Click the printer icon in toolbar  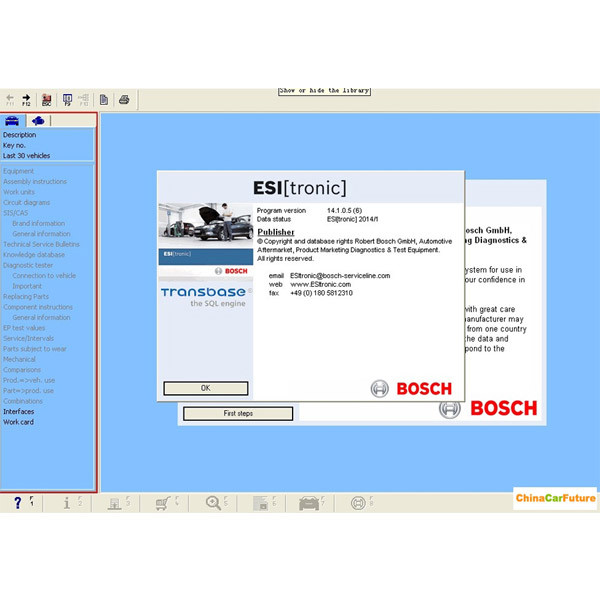(x=124, y=99)
